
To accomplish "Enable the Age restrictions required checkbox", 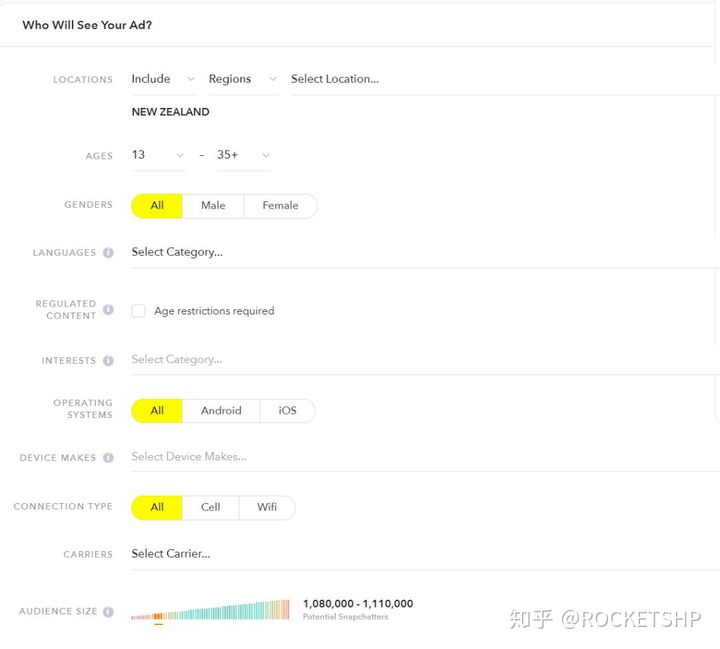I will (138, 311).
